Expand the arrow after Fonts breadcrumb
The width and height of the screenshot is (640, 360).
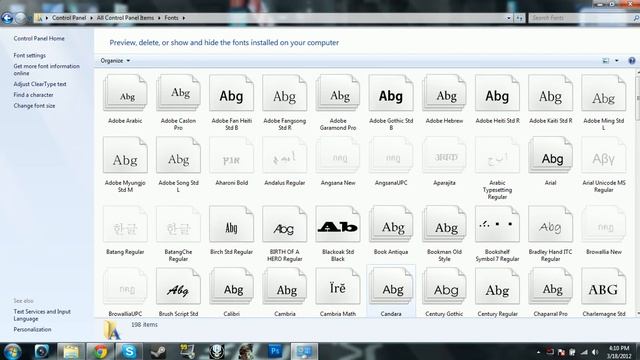click(184, 18)
